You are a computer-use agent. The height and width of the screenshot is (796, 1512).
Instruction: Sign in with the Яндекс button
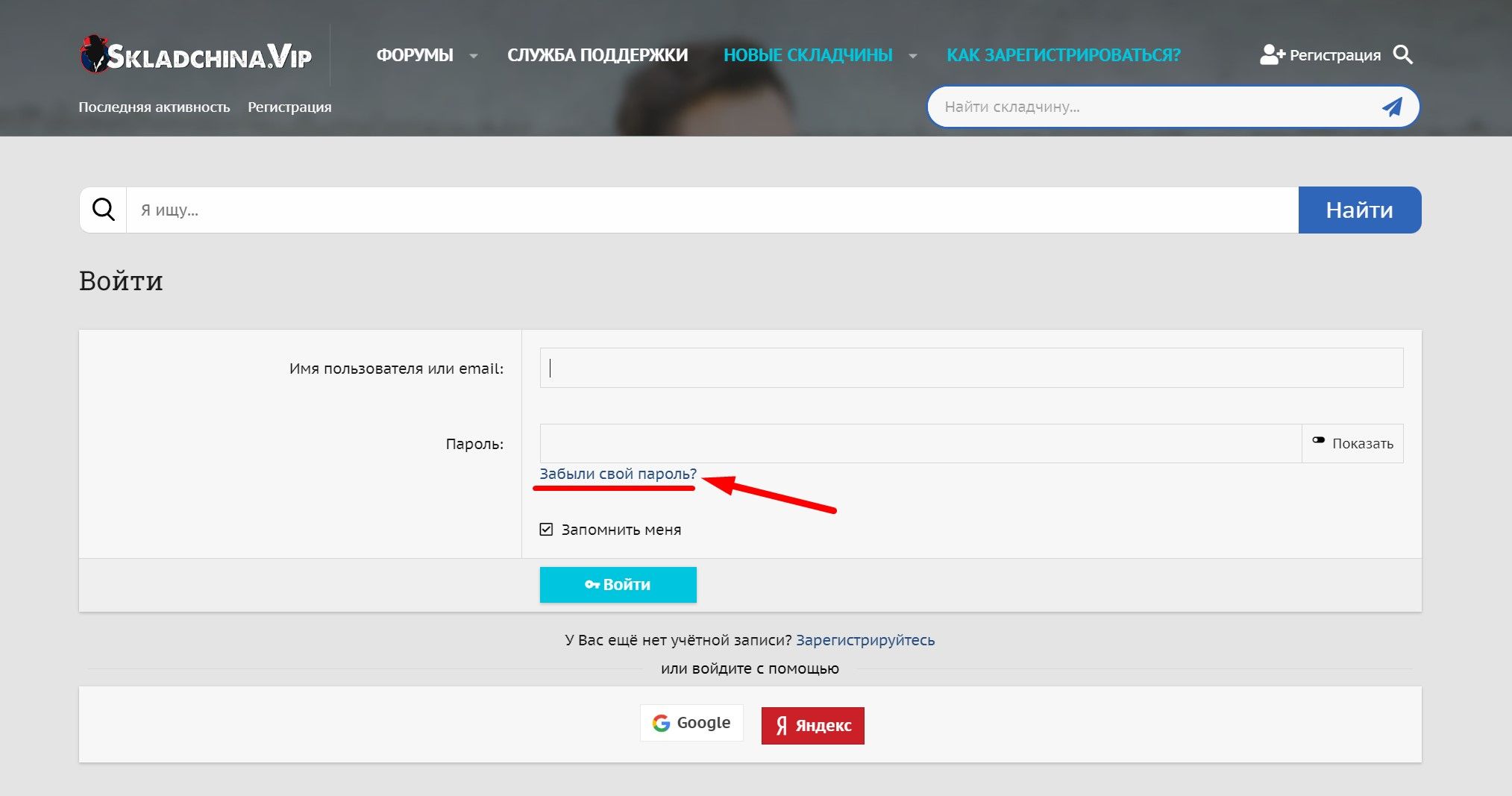812,725
